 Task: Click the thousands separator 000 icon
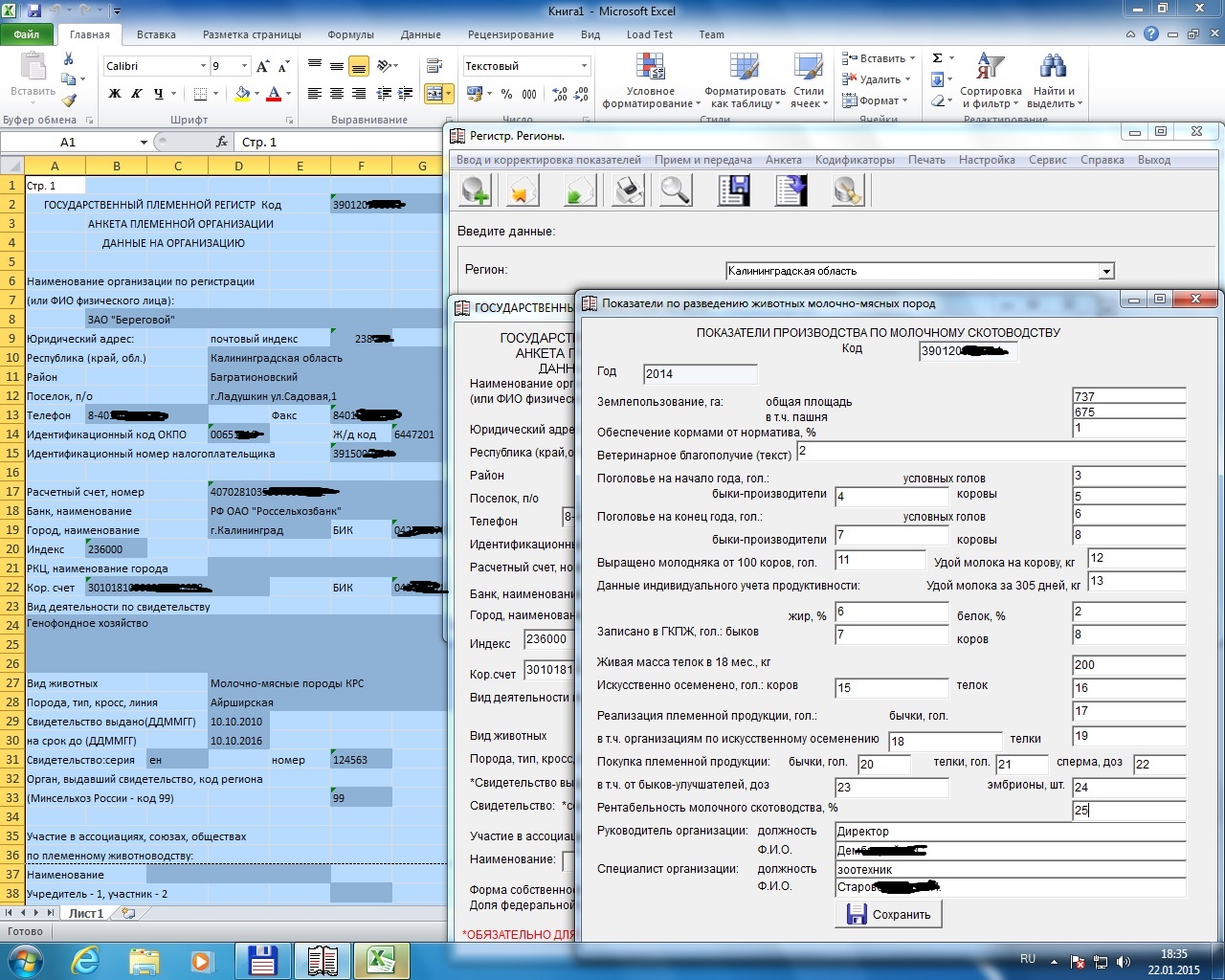(529, 94)
